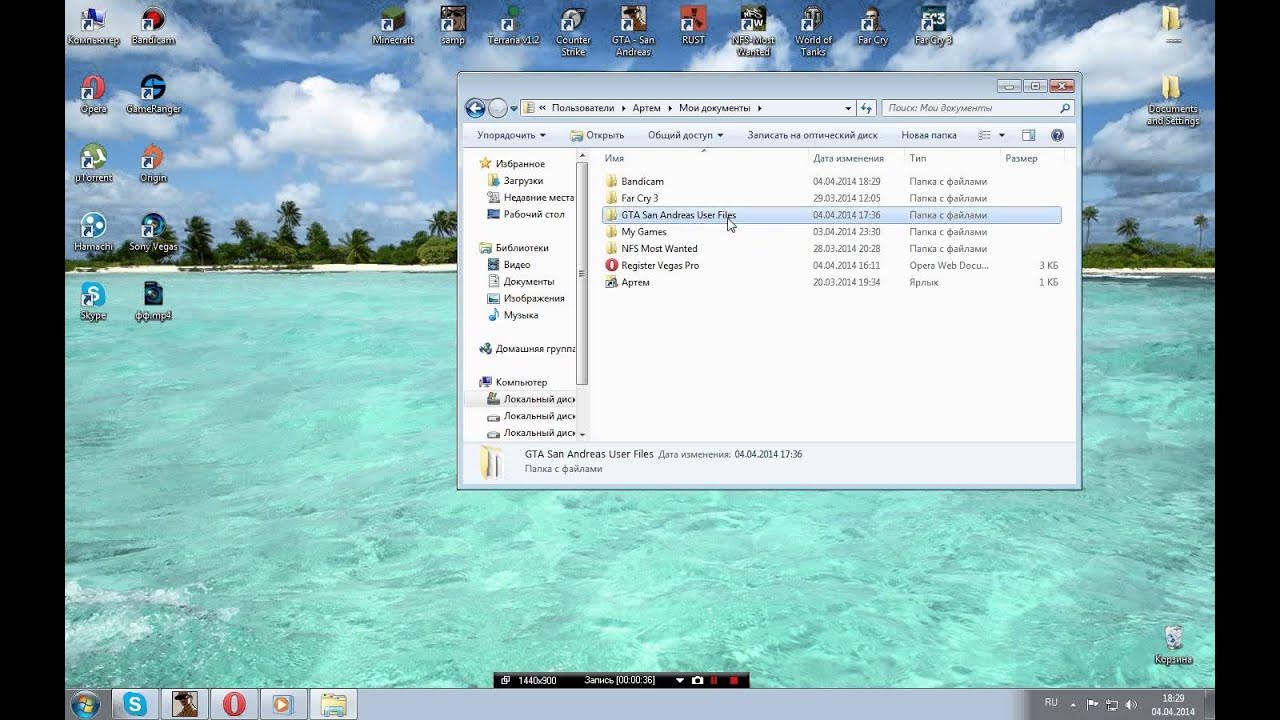Show hidden tray icons arrow
The width and height of the screenshot is (1280, 720).
(1074, 704)
